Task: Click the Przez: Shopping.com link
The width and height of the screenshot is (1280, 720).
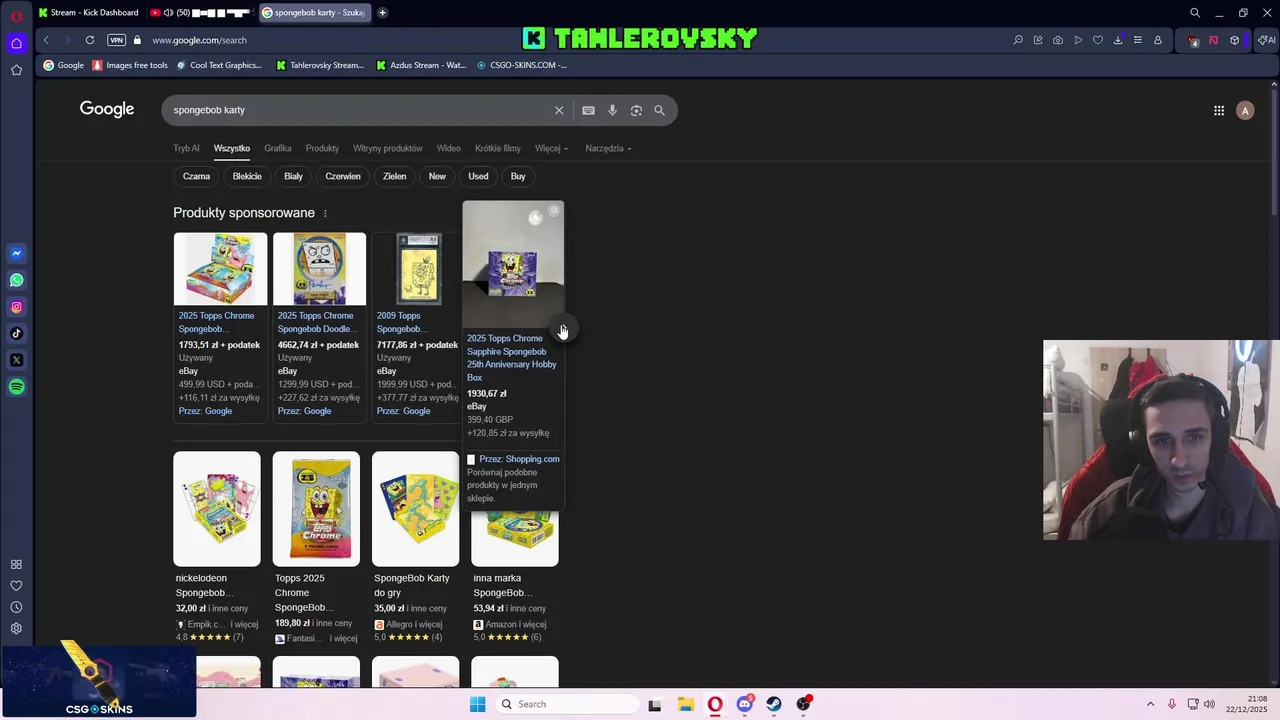Action: (519, 459)
